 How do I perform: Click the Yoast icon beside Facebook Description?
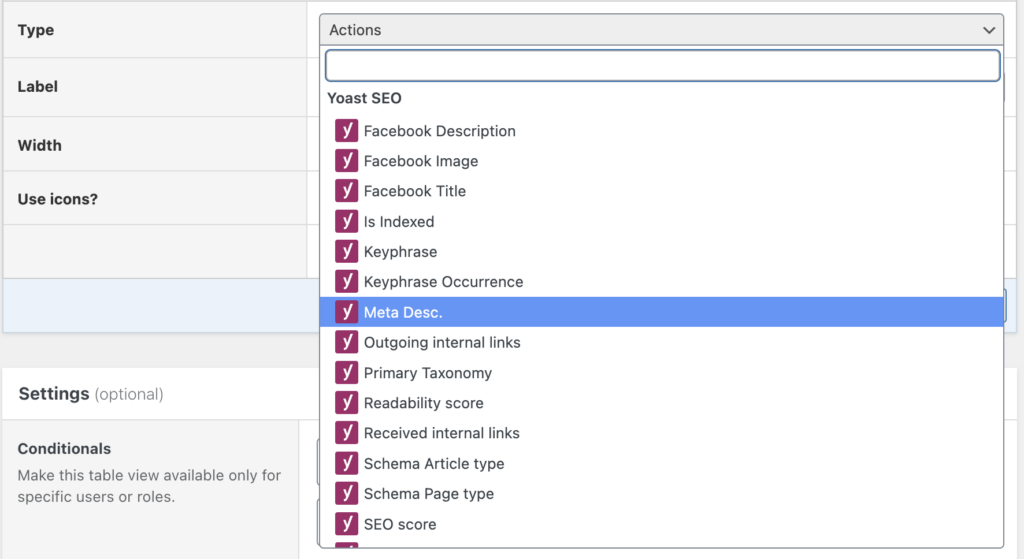tap(346, 131)
